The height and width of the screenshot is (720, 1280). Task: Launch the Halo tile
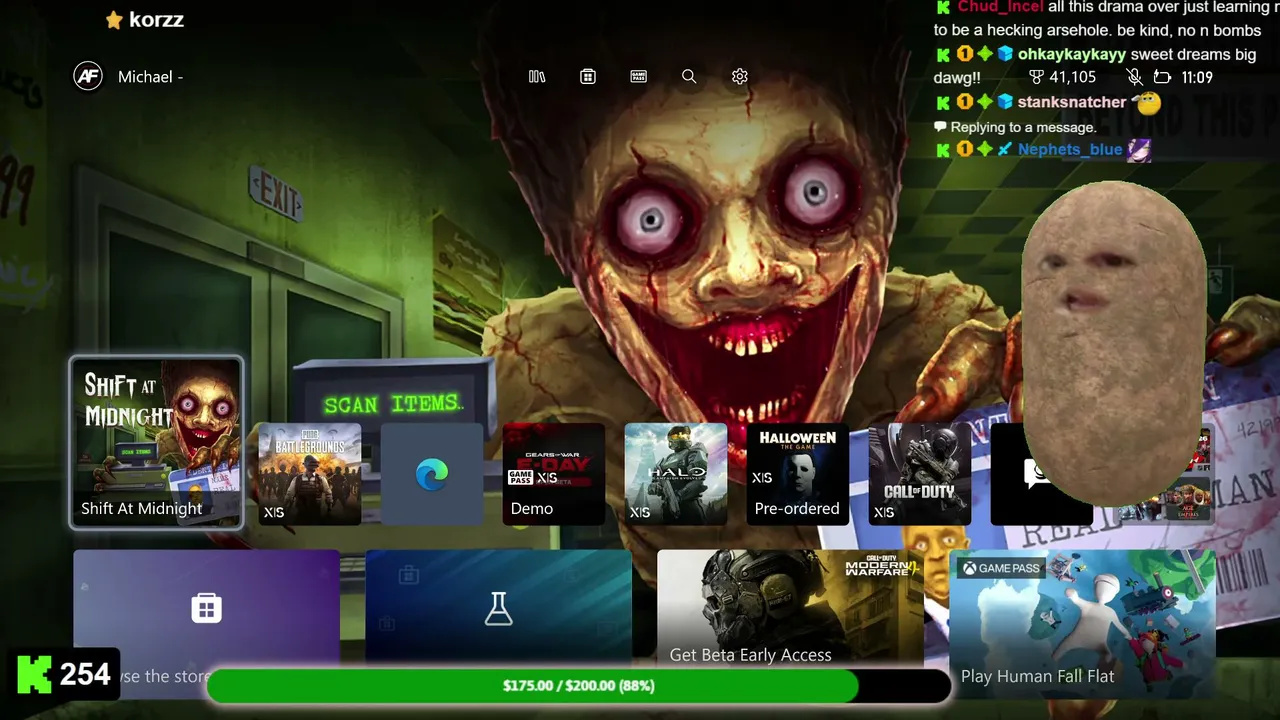tap(676, 474)
